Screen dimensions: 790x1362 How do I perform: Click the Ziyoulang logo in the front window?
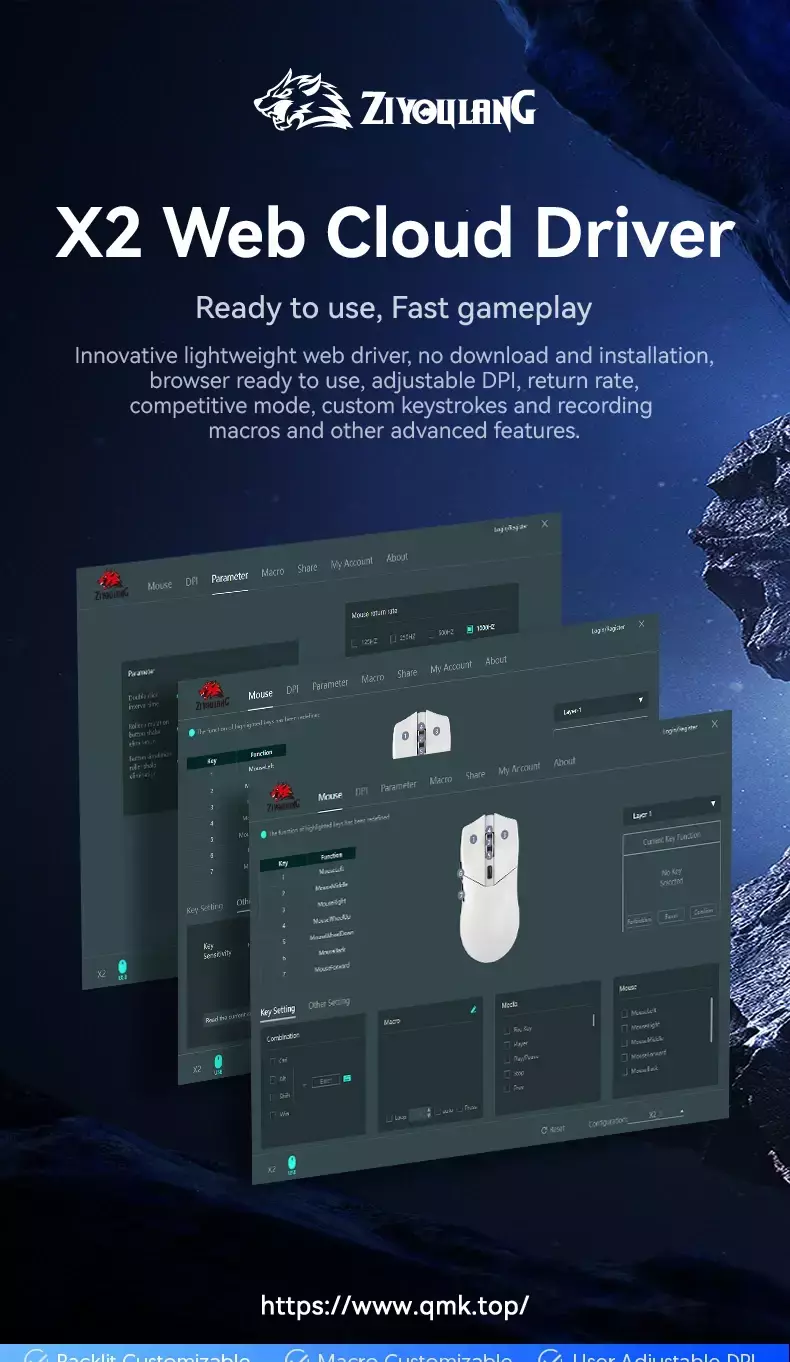point(283,798)
